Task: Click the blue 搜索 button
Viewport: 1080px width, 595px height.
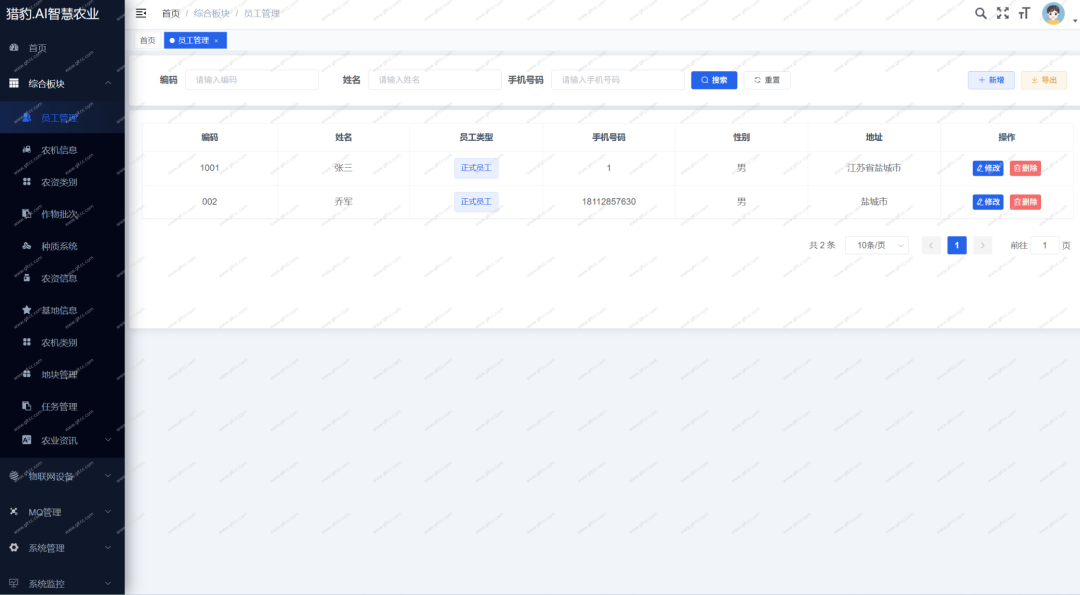Action: [x=714, y=80]
